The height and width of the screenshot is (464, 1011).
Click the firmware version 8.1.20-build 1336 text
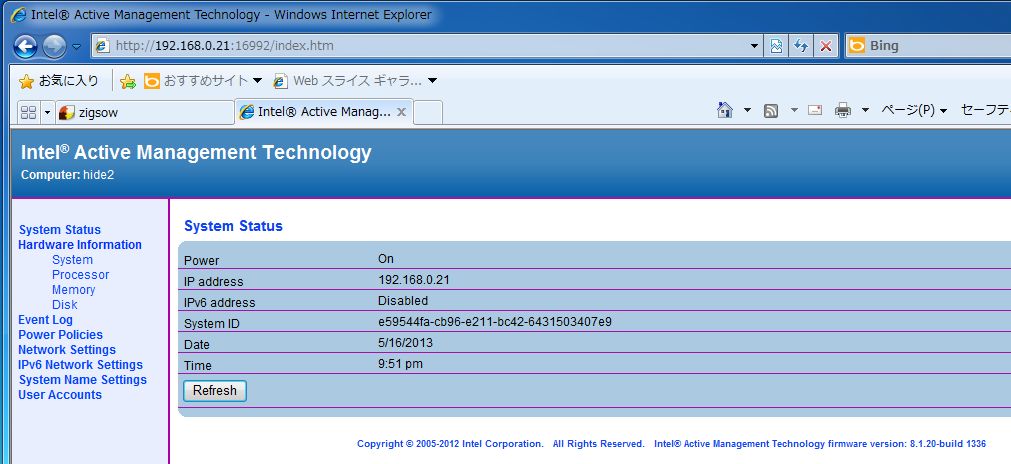point(948,444)
